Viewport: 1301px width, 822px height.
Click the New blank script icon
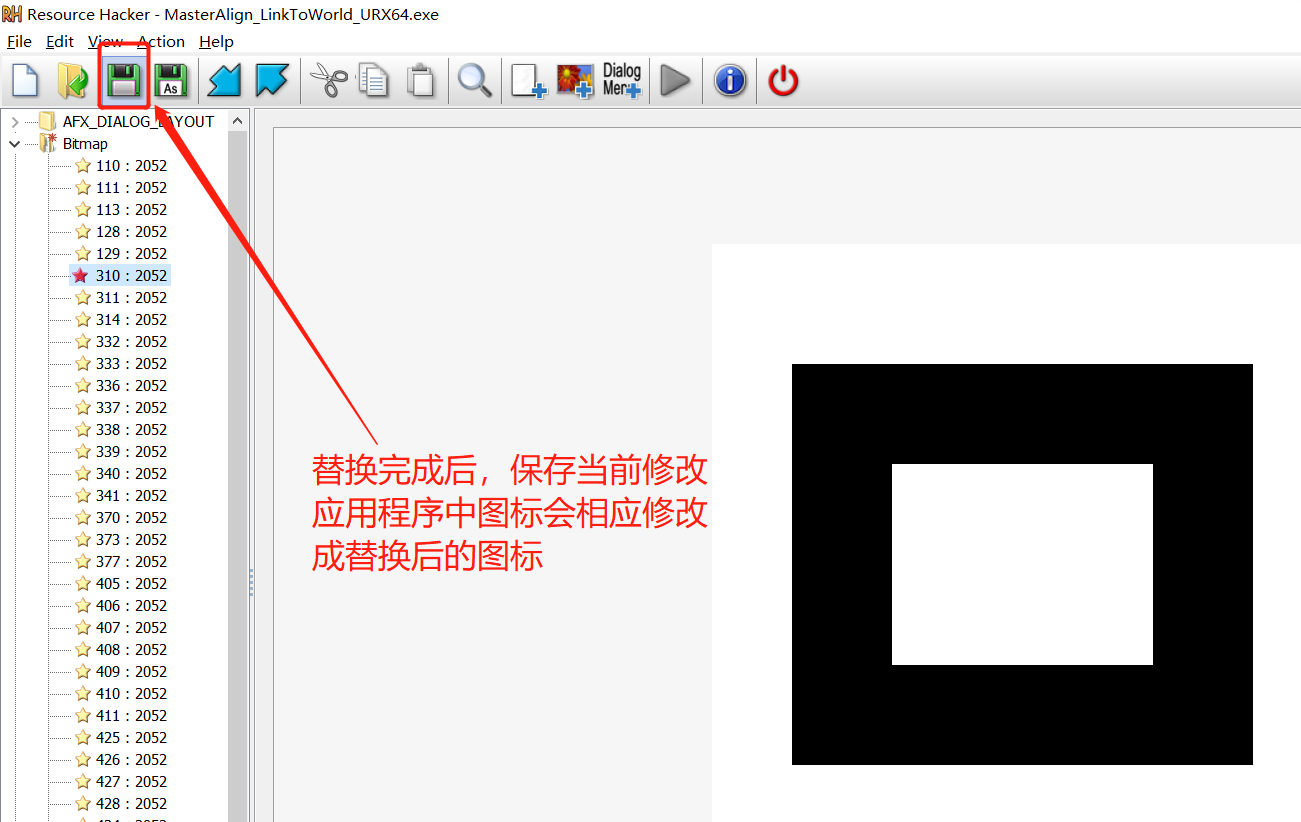tap(25, 81)
